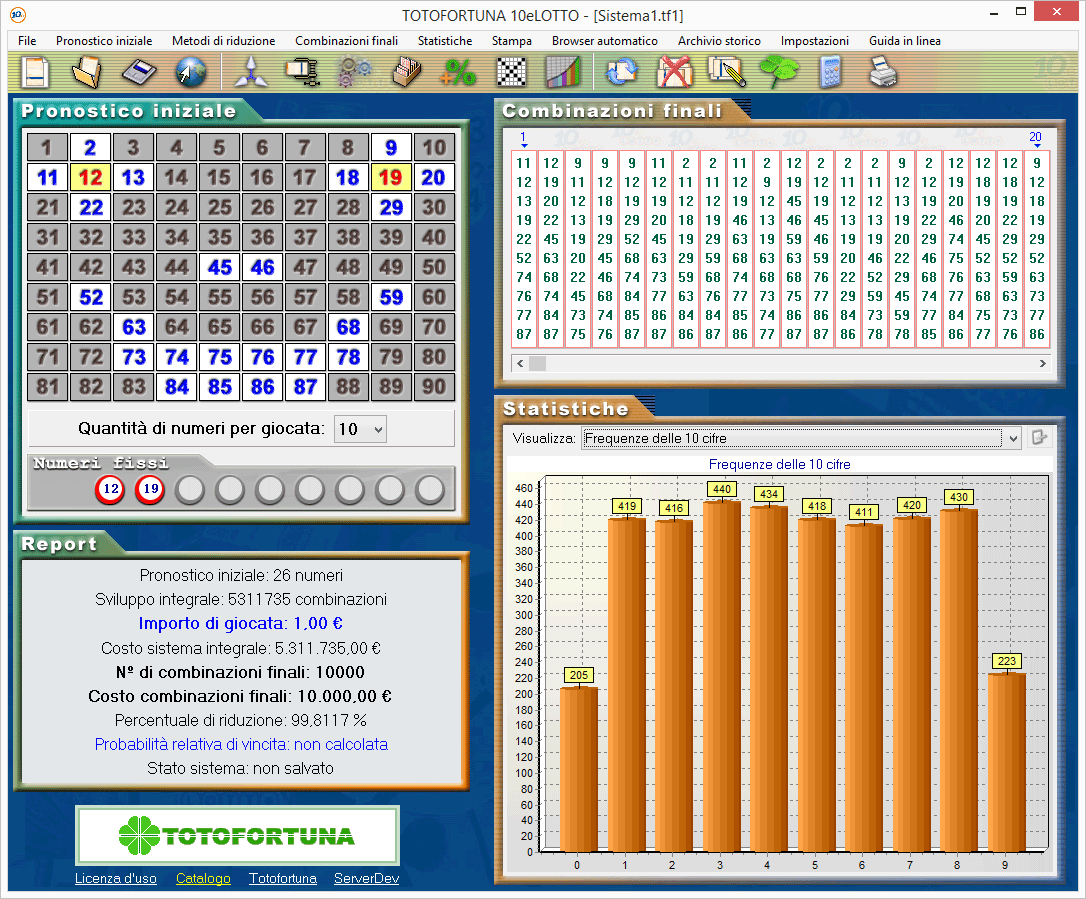Expand the Visualizza statistics dropdown
Viewport: 1086px width, 899px height.
tap(1012, 438)
